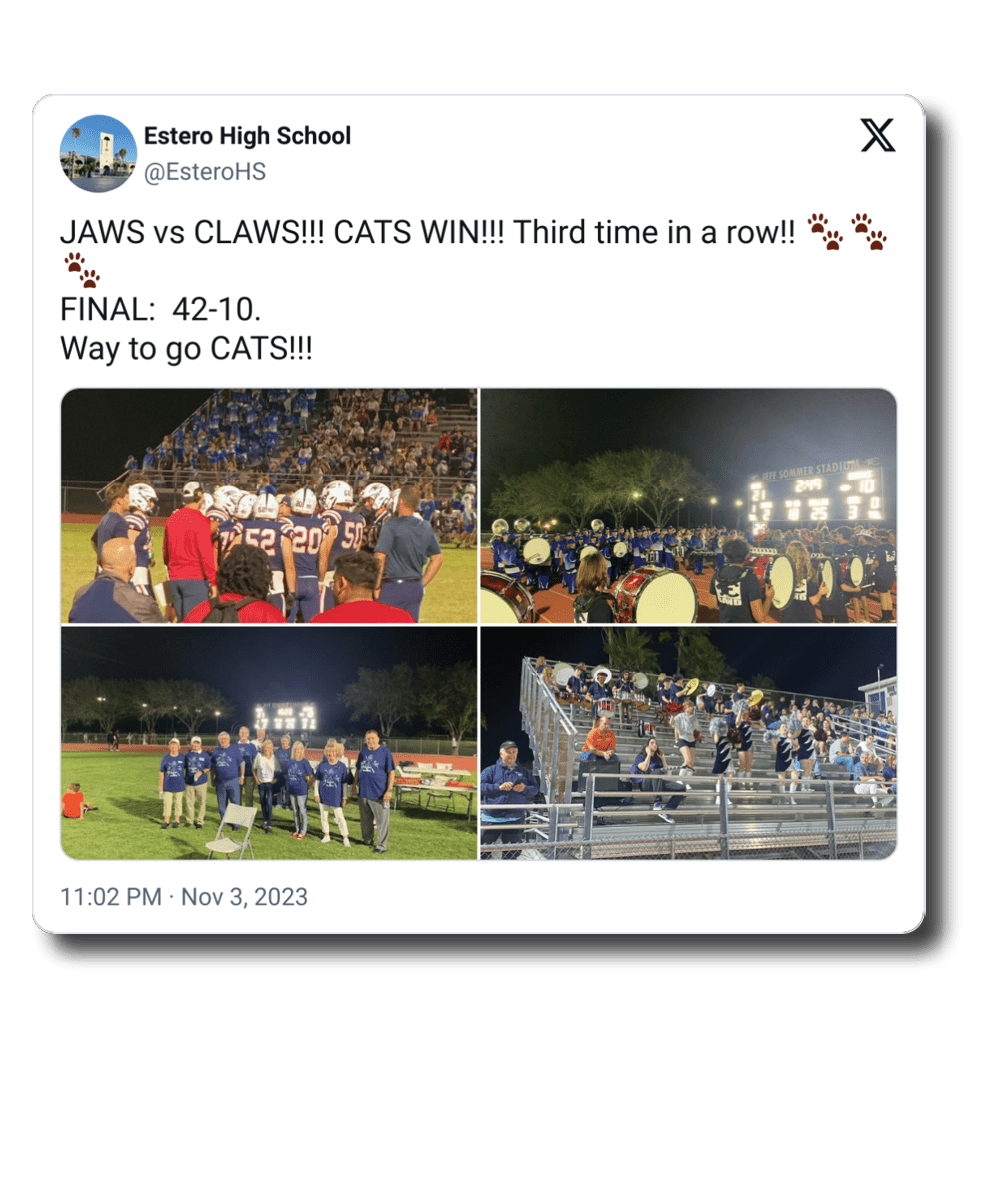Open the football huddle photo
This screenshot has height=1177, width=996.
(269, 506)
